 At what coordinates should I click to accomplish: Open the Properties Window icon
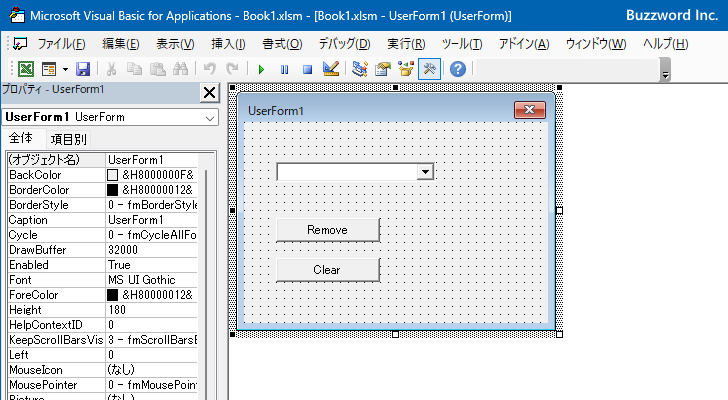(383, 69)
